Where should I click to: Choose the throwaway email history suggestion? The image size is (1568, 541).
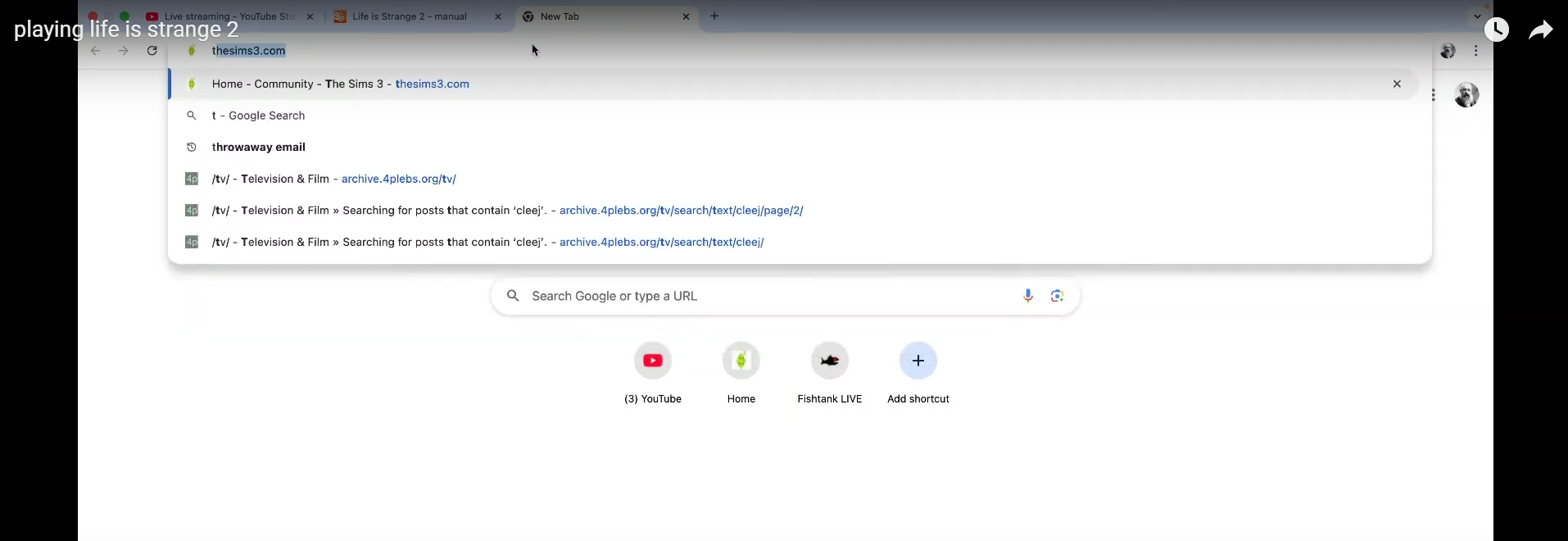point(258,148)
